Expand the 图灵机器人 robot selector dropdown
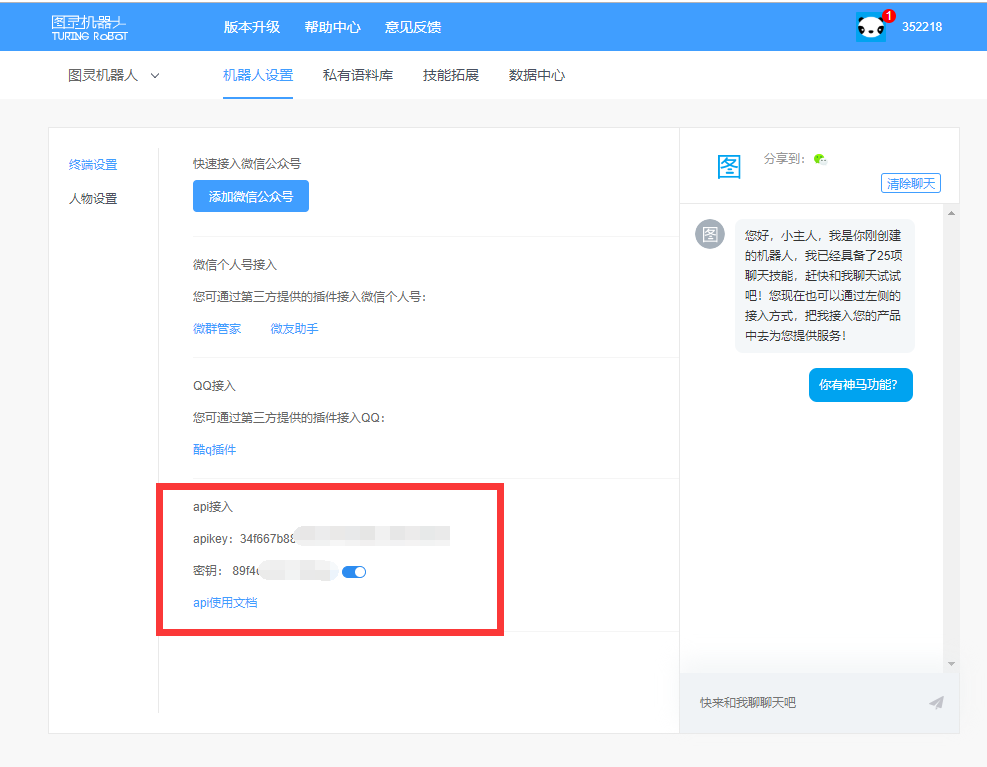 [113, 76]
